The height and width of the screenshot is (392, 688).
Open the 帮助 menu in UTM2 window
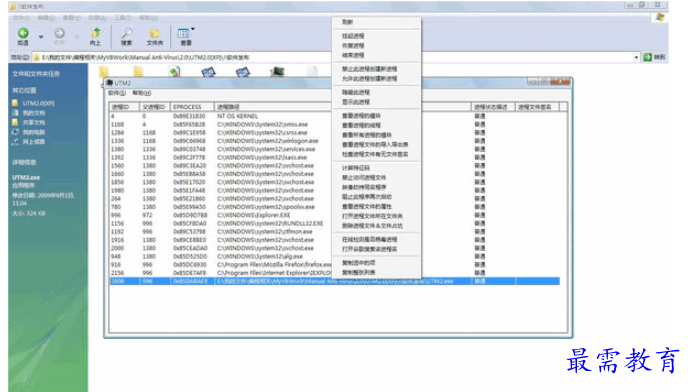pos(141,93)
